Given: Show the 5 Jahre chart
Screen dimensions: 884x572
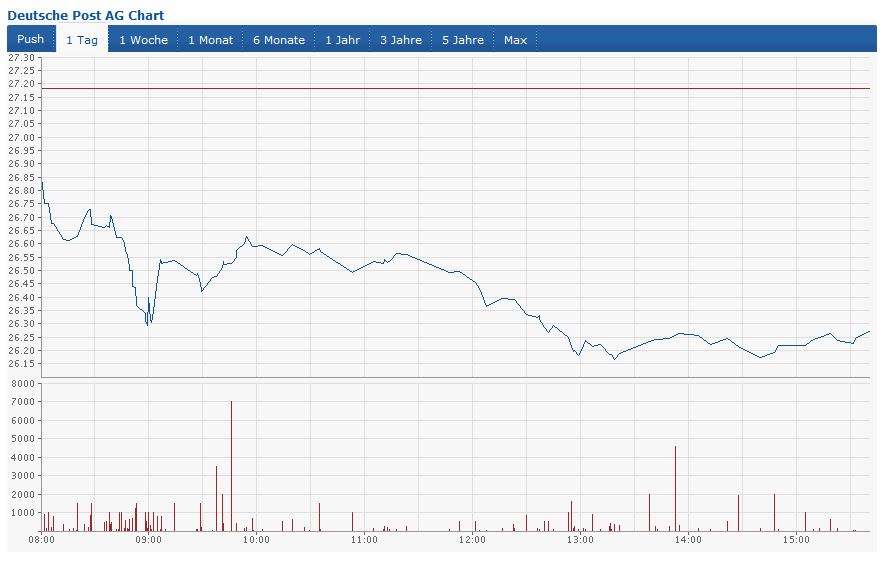Looking at the screenshot, I should pyautogui.click(x=463, y=39).
